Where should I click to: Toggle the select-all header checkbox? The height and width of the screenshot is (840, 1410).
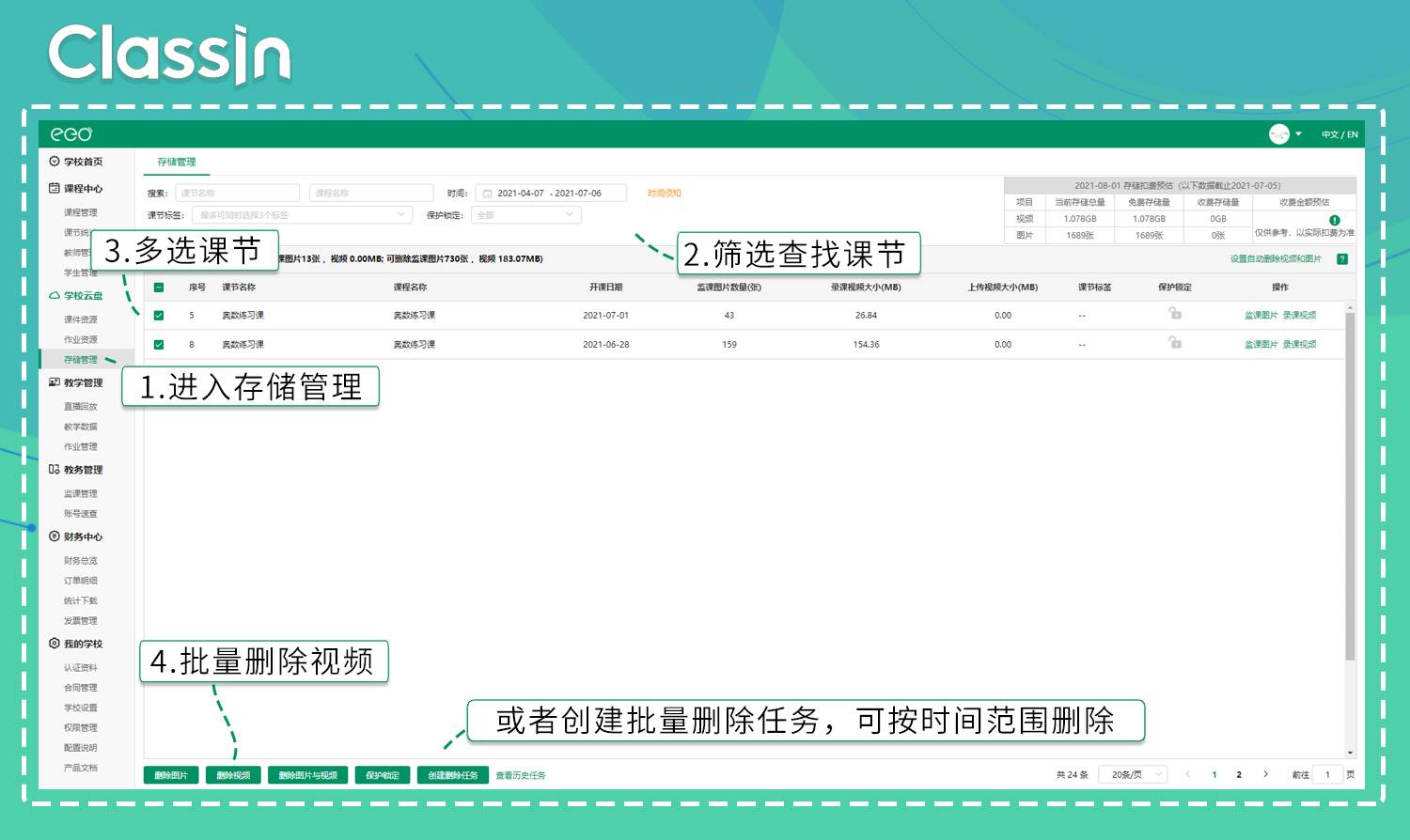(x=159, y=288)
